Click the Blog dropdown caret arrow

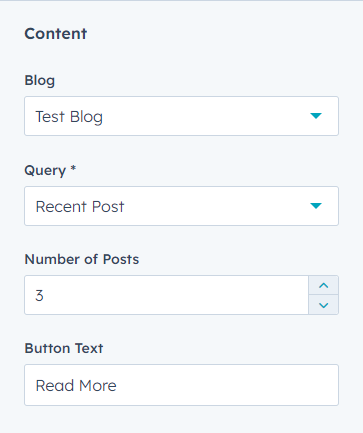click(x=316, y=116)
